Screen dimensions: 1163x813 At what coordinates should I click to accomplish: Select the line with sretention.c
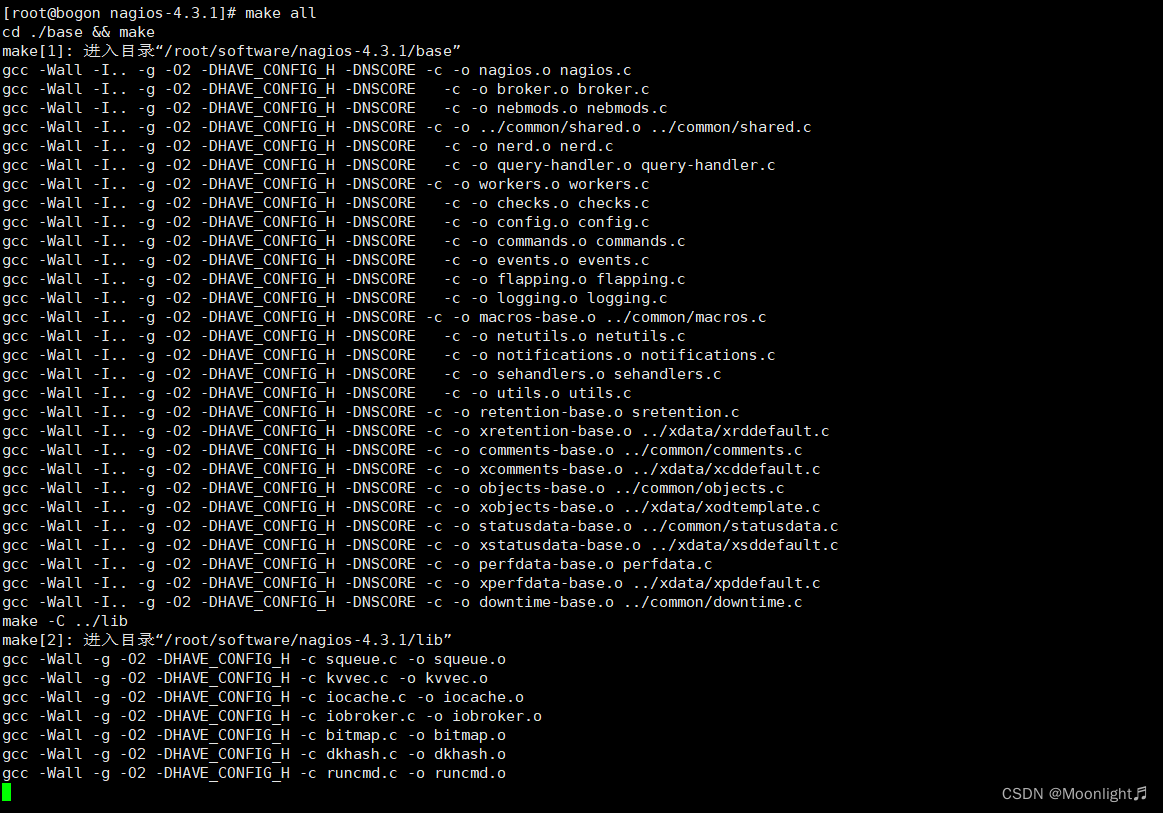pos(371,412)
